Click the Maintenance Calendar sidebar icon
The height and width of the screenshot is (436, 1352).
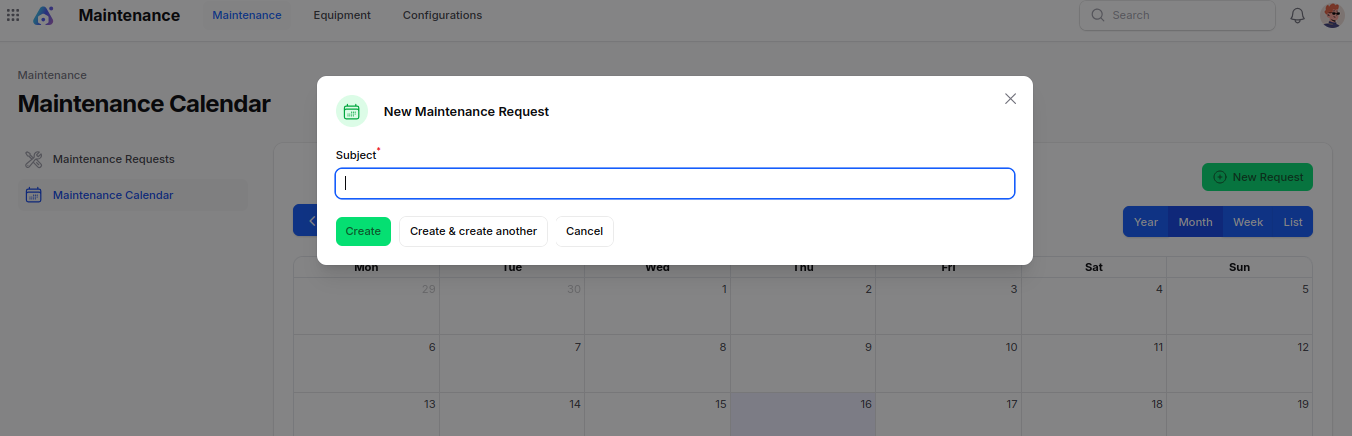pos(33,195)
